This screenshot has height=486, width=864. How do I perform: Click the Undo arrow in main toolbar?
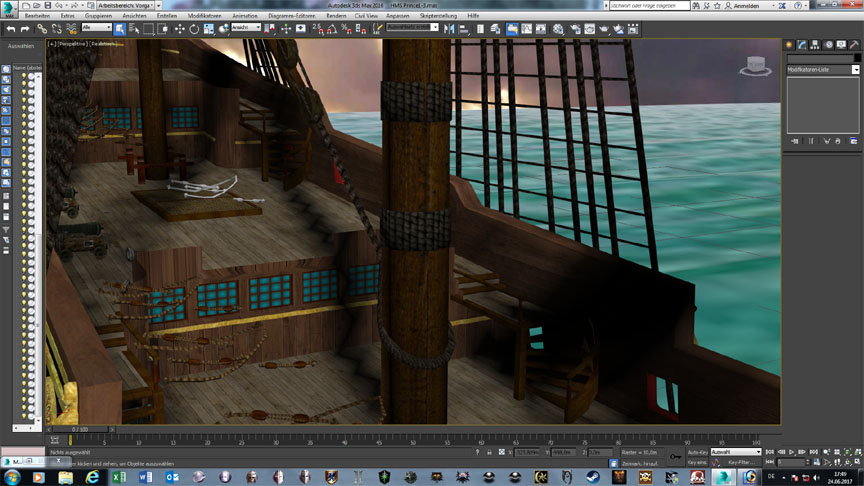[10, 29]
